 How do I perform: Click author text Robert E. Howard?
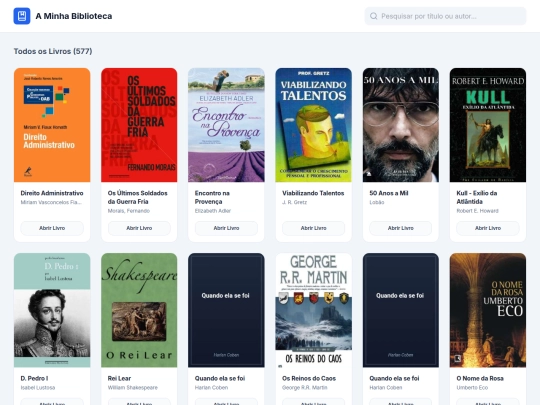(477, 211)
